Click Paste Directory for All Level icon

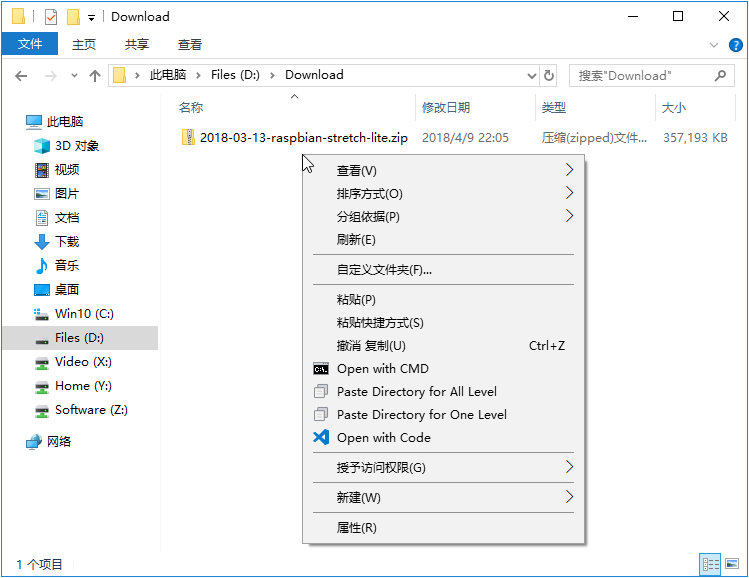click(x=321, y=392)
